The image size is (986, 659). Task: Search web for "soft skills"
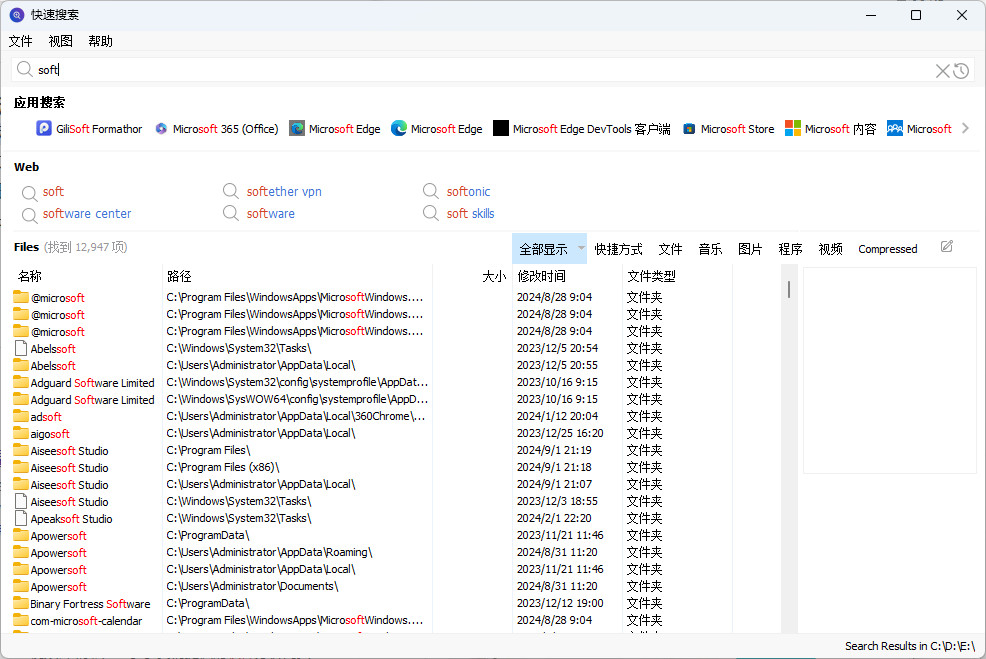pos(470,214)
